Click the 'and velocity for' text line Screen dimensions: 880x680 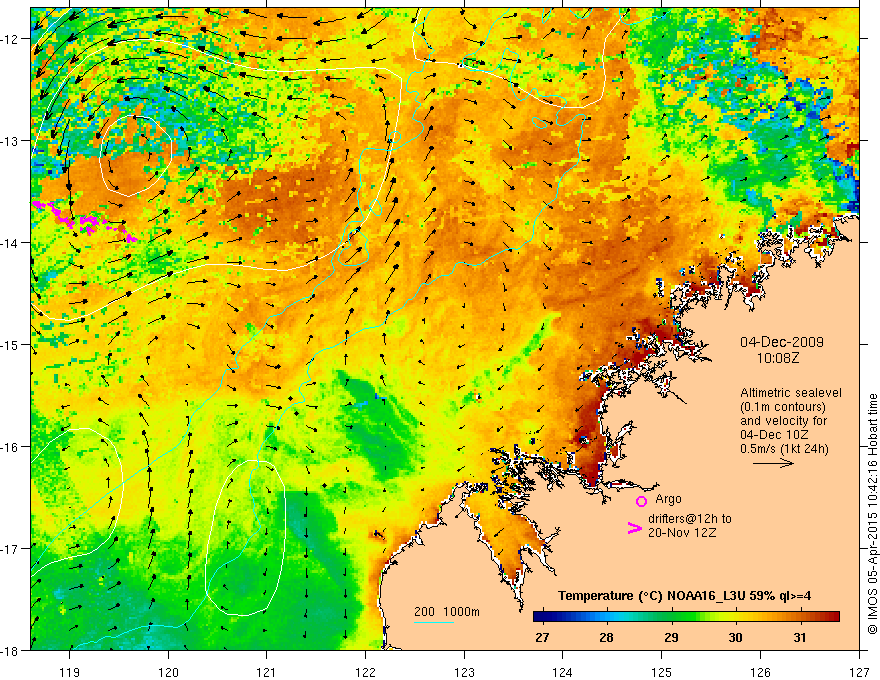[783, 421]
